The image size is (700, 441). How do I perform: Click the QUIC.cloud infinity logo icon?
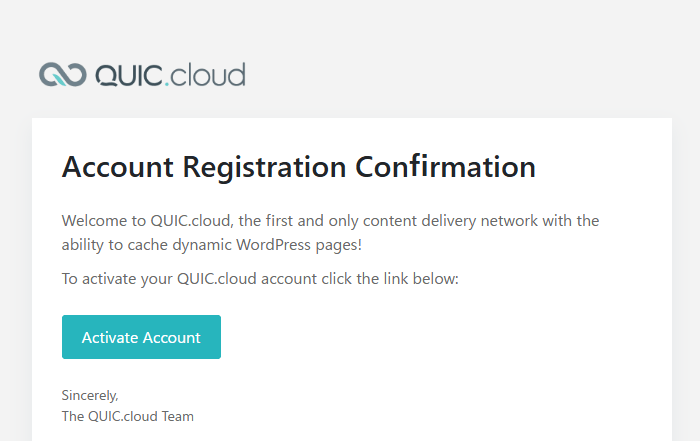(62, 75)
